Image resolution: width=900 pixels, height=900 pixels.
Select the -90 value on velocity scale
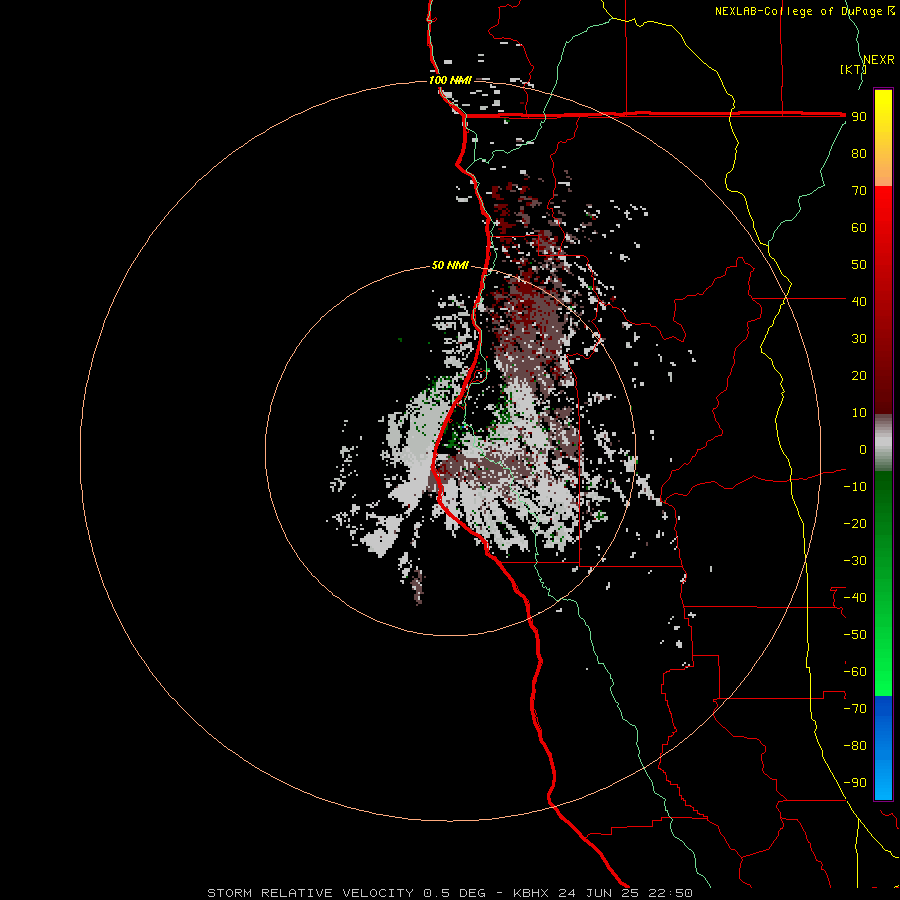tap(855, 783)
